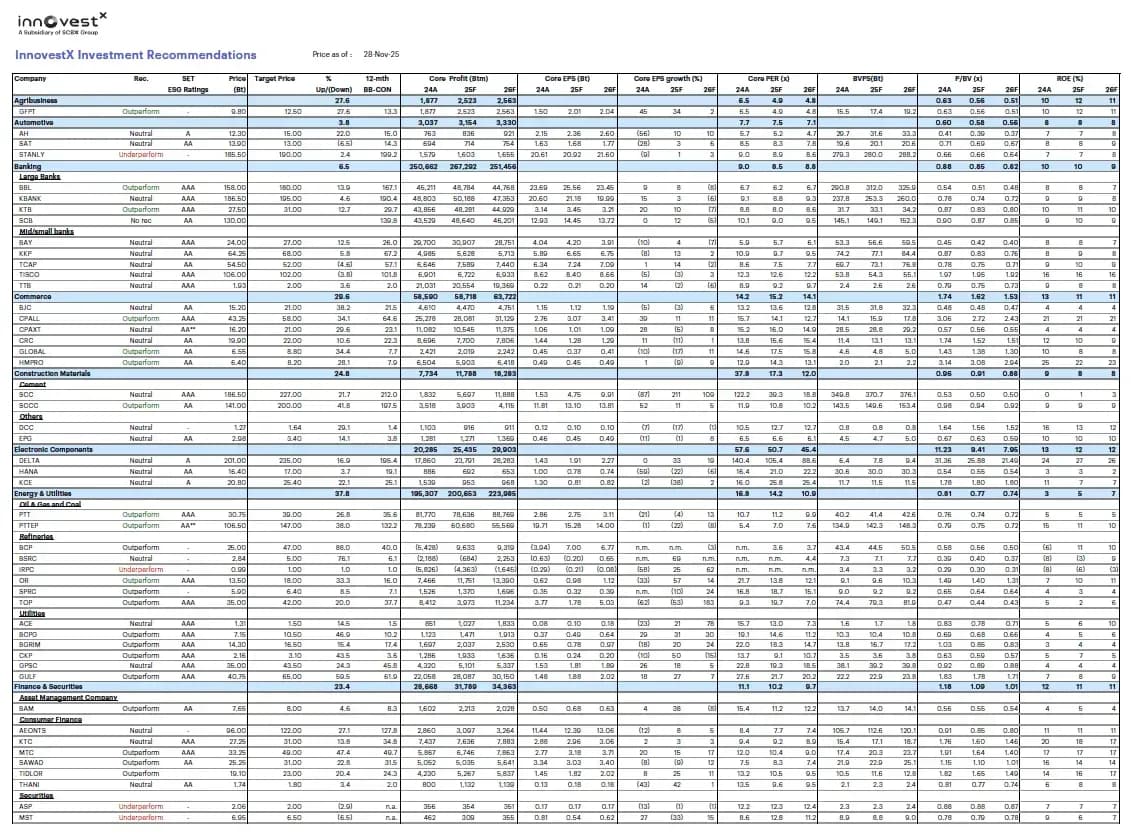Screen dimensions: 1137x836
Task: Click the PTTEP ticker
Action: 28,526
